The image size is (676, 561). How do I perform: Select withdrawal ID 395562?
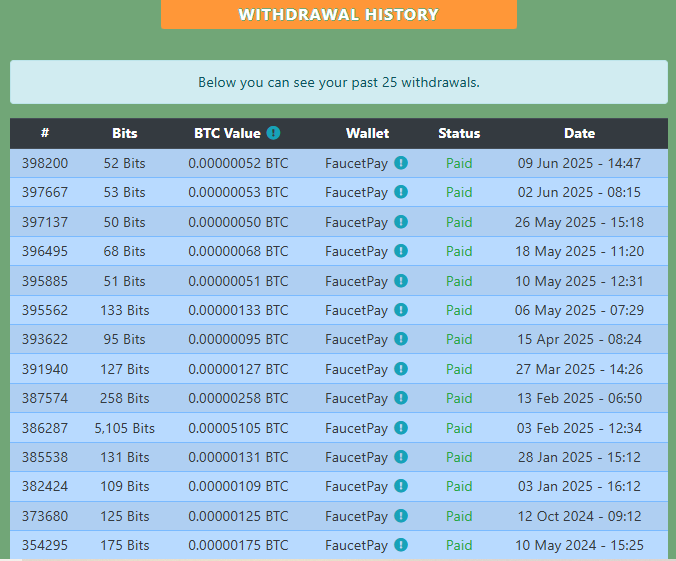[x=45, y=310]
